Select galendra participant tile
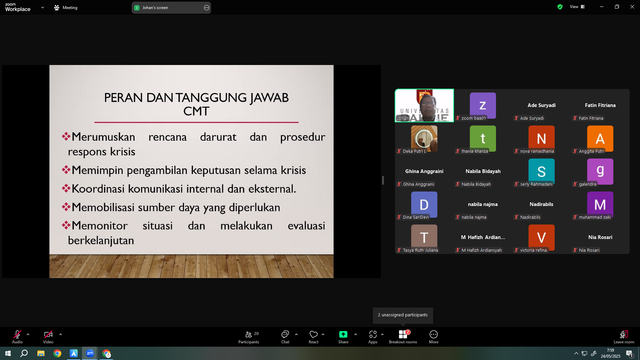The image size is (640, 360). tap(600, 171)
